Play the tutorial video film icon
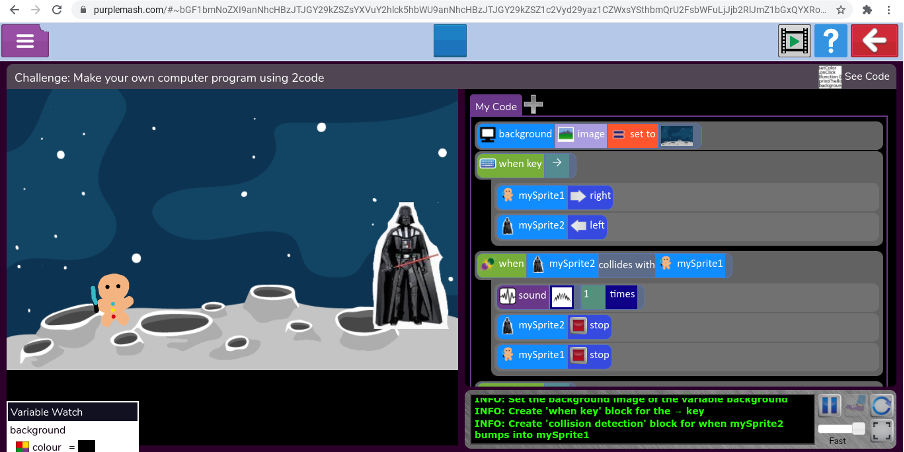The height and width of the screenshot is (452, 904). 794,40
